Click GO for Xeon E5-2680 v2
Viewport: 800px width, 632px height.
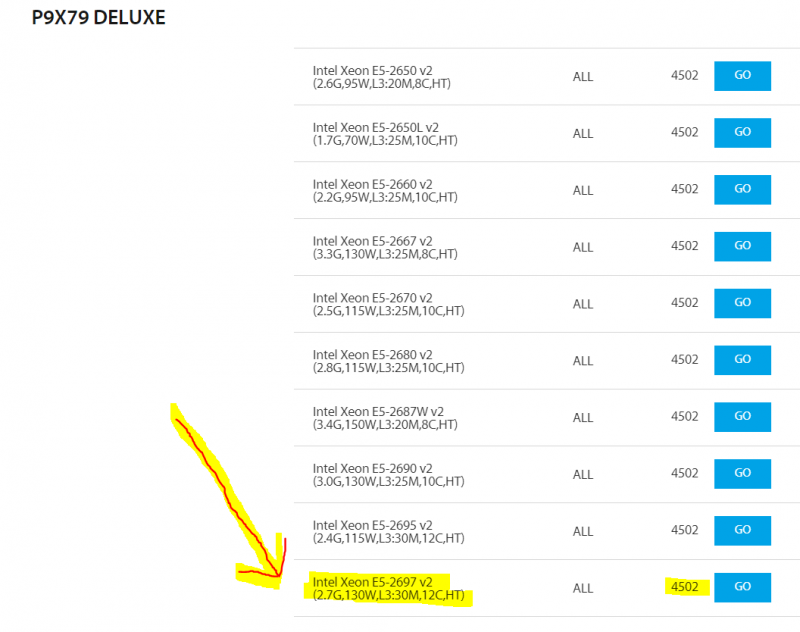pyautogui.click(x=742, y=360)
